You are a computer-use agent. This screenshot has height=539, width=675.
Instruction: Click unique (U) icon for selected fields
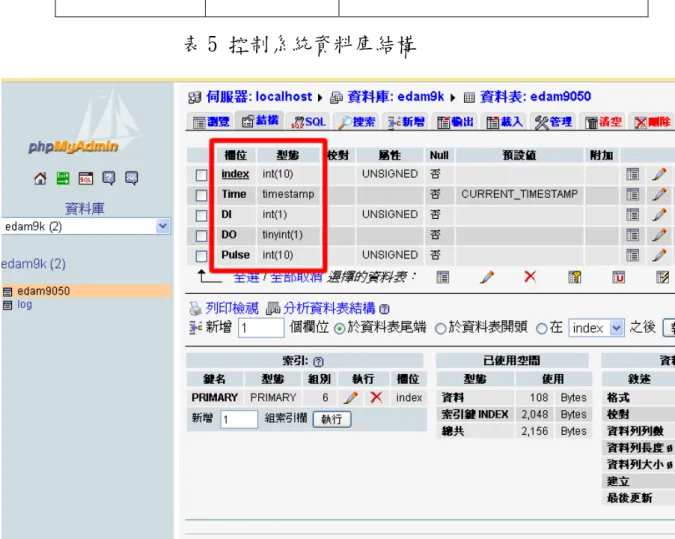[619, 277]
